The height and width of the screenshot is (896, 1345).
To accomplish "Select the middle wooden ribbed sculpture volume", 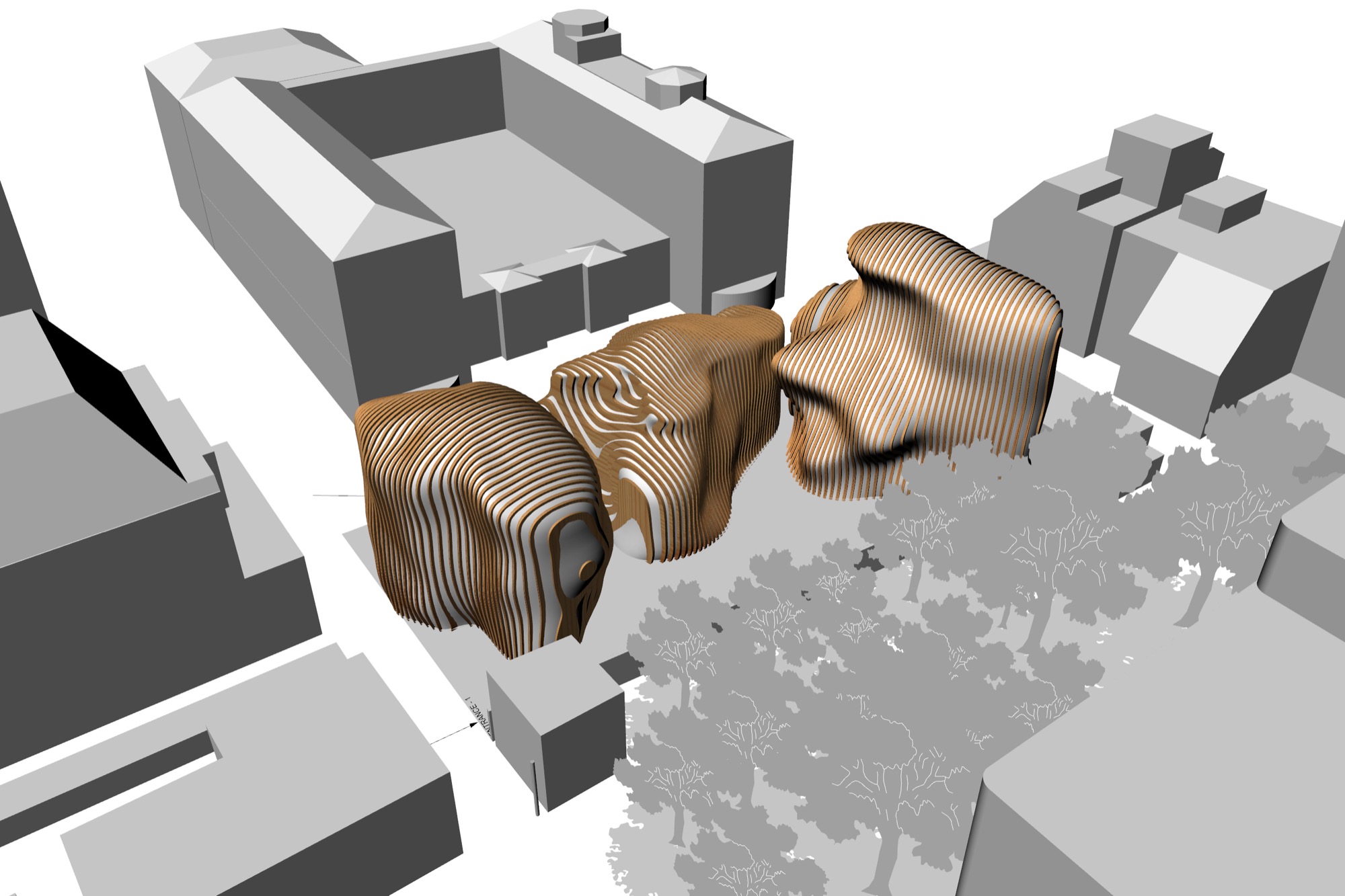I will [x=679, y=417].
